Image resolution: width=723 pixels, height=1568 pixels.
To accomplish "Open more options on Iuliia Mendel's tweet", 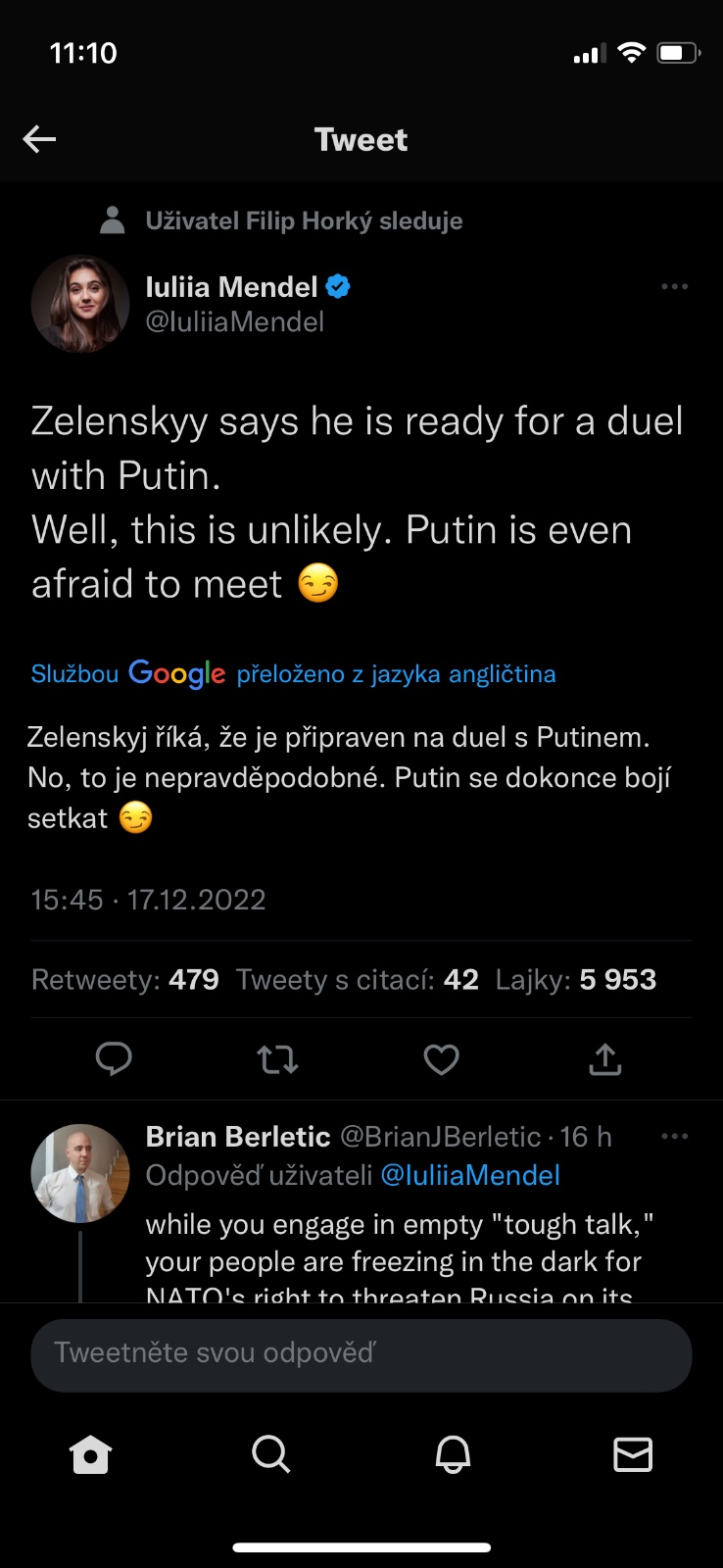I will point(674,287).
